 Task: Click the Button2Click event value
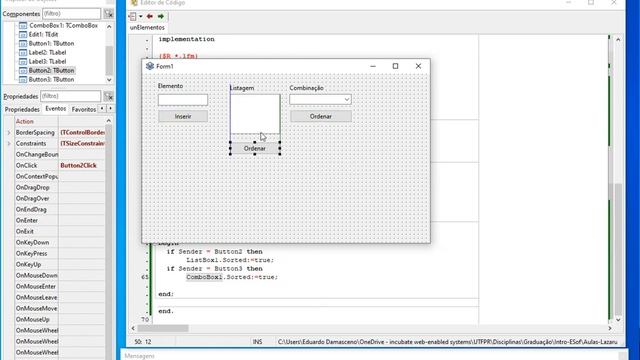pyautogui.click(x=78, y=165)
